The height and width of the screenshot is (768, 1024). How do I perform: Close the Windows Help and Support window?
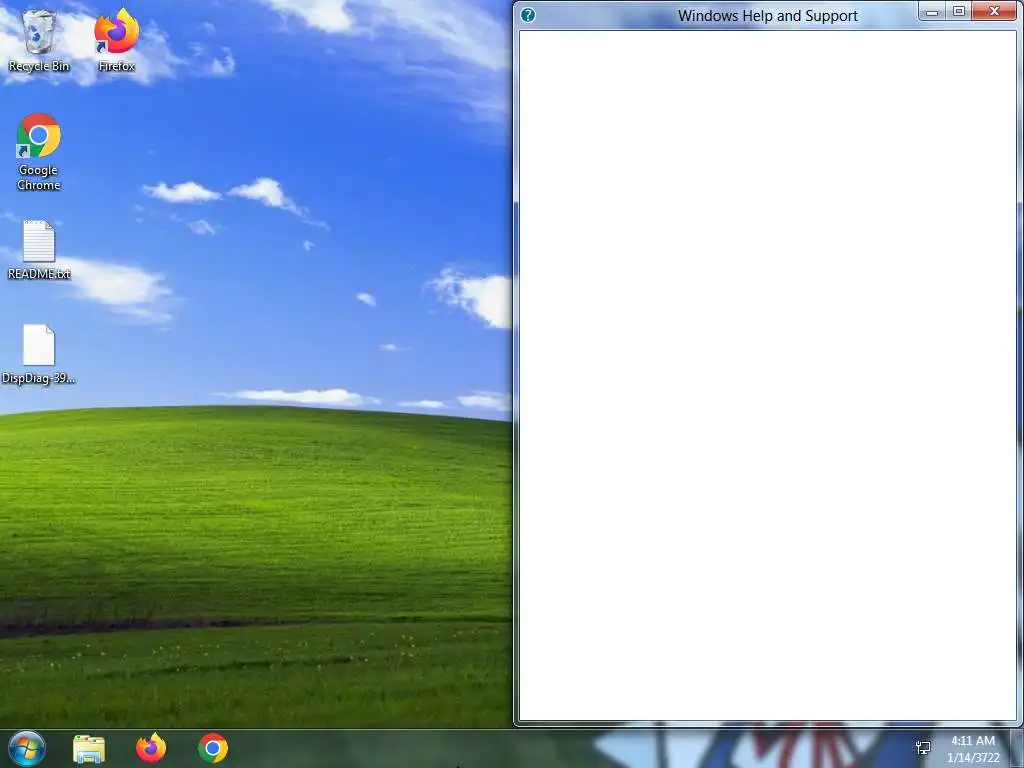click(x=994, y=12)
